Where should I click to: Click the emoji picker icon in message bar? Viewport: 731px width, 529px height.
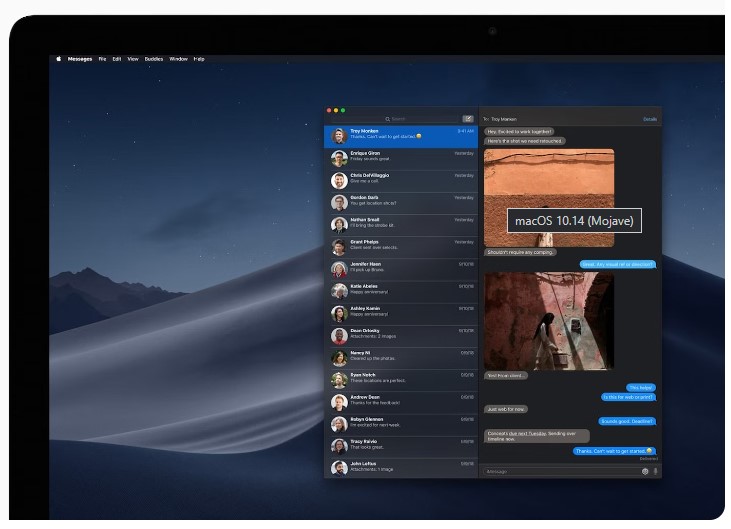click(x=645, y=471)
